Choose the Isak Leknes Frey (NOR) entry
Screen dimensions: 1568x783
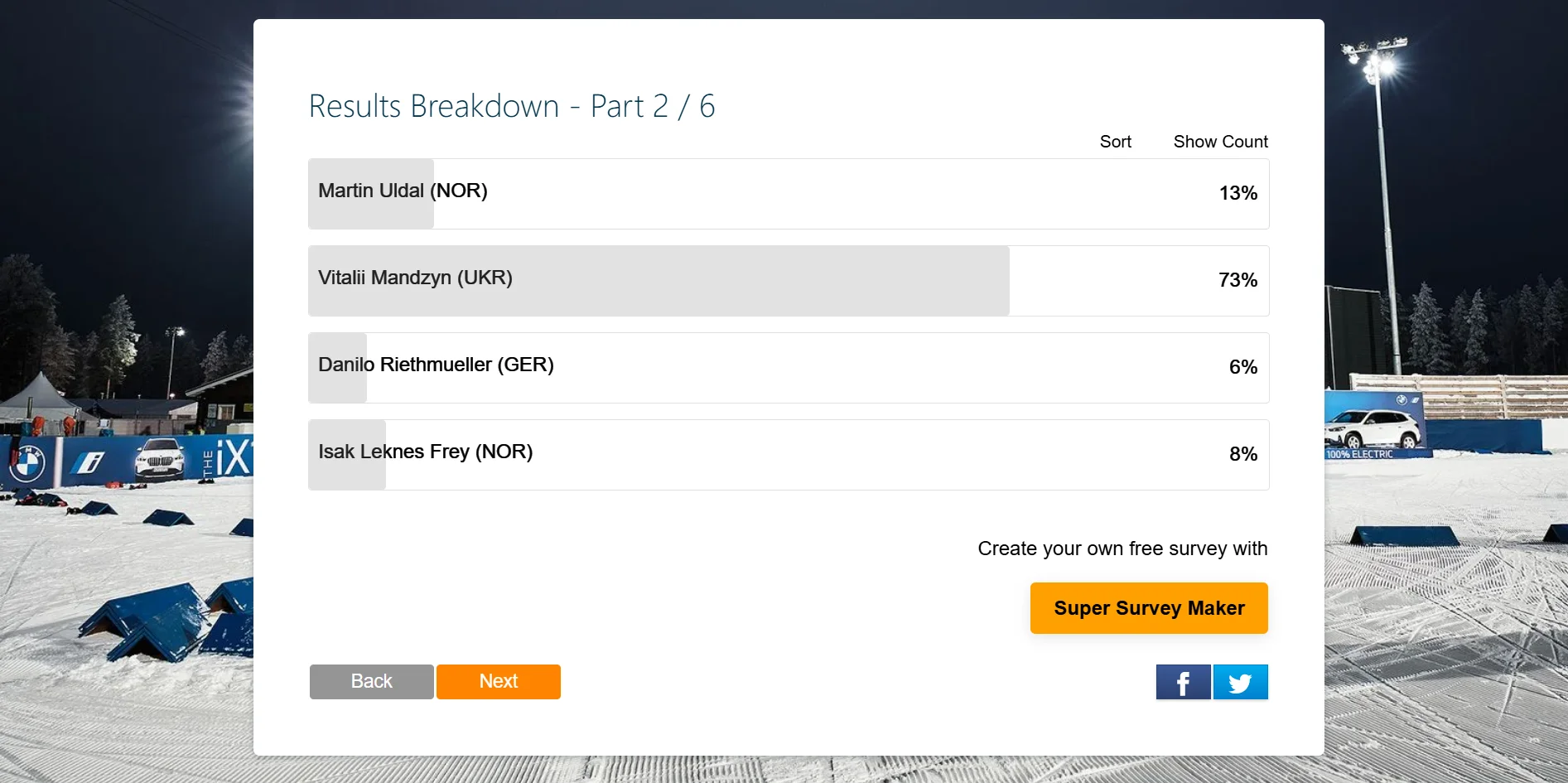point(425,452)
